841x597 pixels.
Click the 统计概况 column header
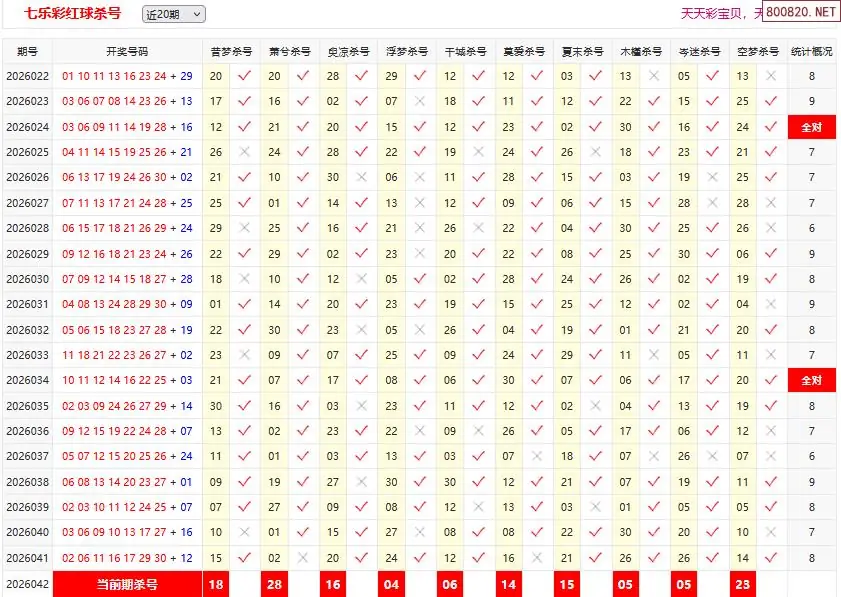(x=811, y=51)
